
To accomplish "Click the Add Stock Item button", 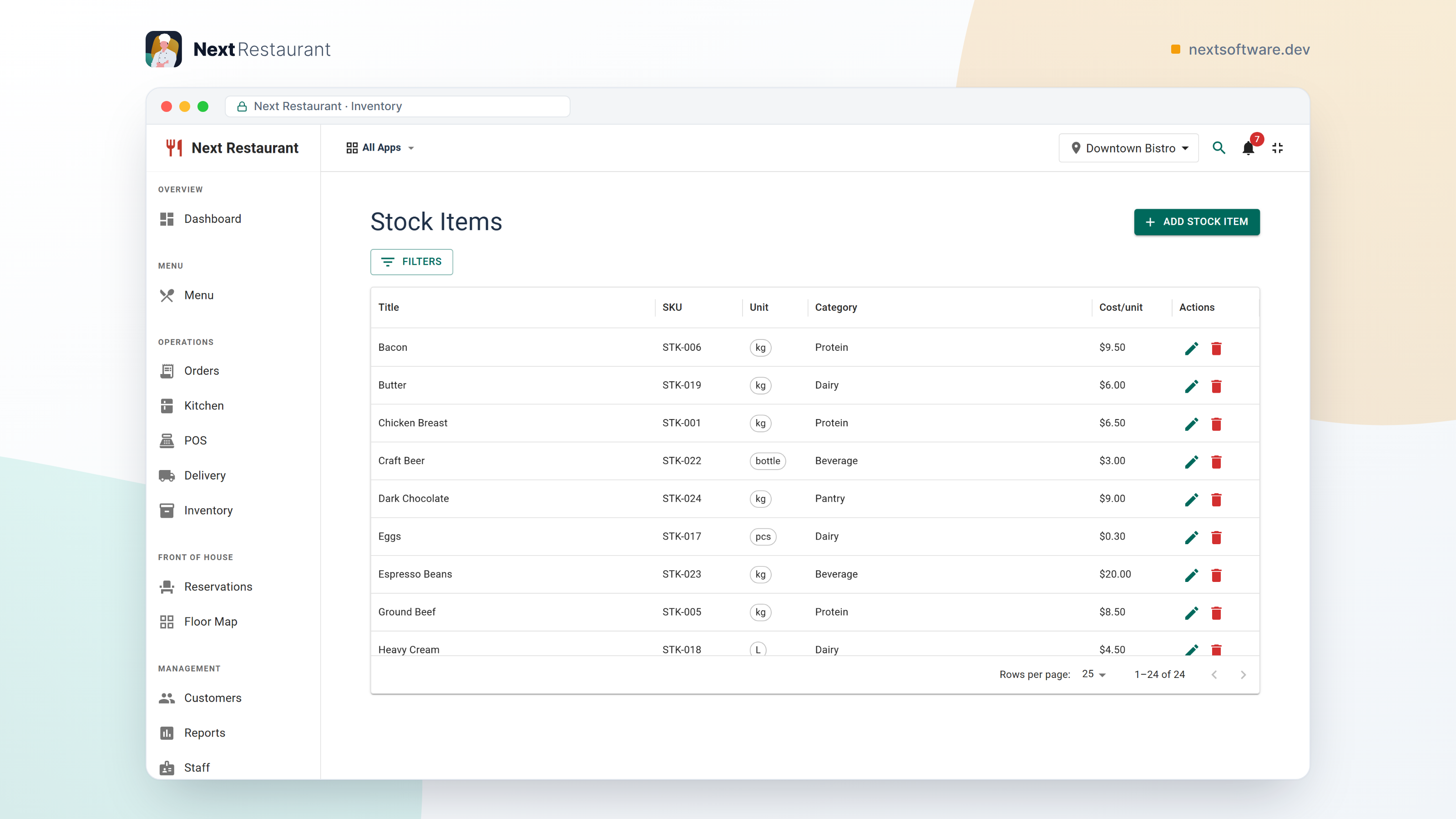I will pyautogui.click(x=1197, y=222).
